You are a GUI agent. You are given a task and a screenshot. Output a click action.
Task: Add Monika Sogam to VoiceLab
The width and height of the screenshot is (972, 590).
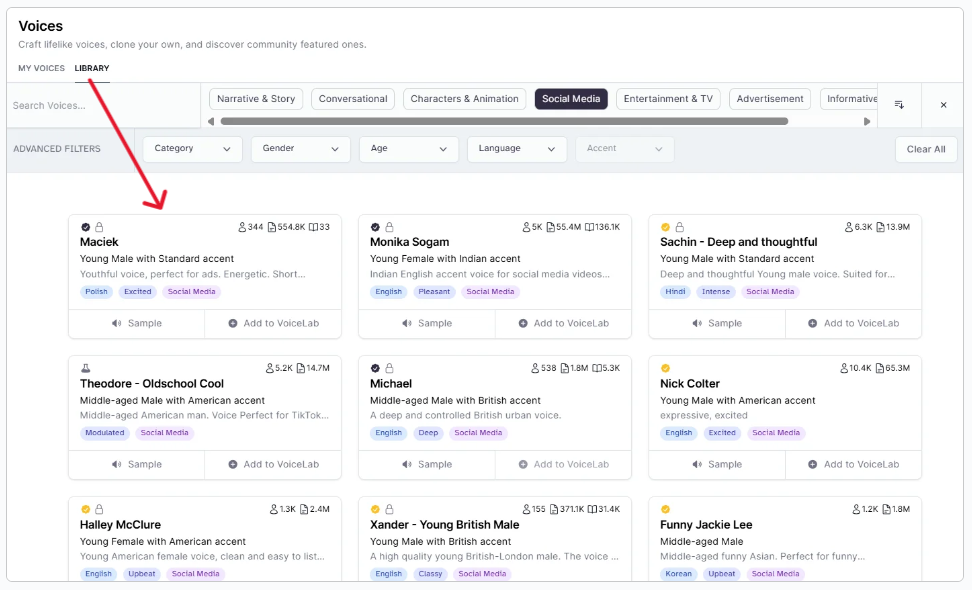click(563, 324)
